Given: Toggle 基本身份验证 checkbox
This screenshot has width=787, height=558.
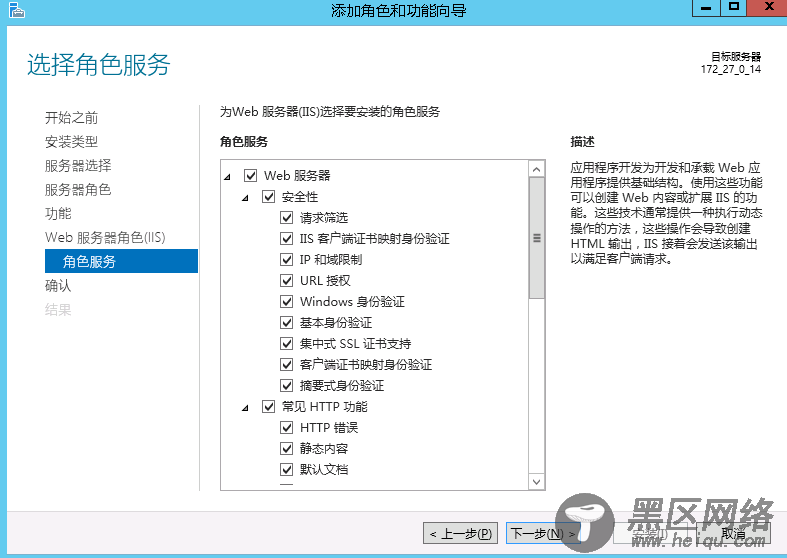Looking at the screenshot, I should tap(287, 323).
